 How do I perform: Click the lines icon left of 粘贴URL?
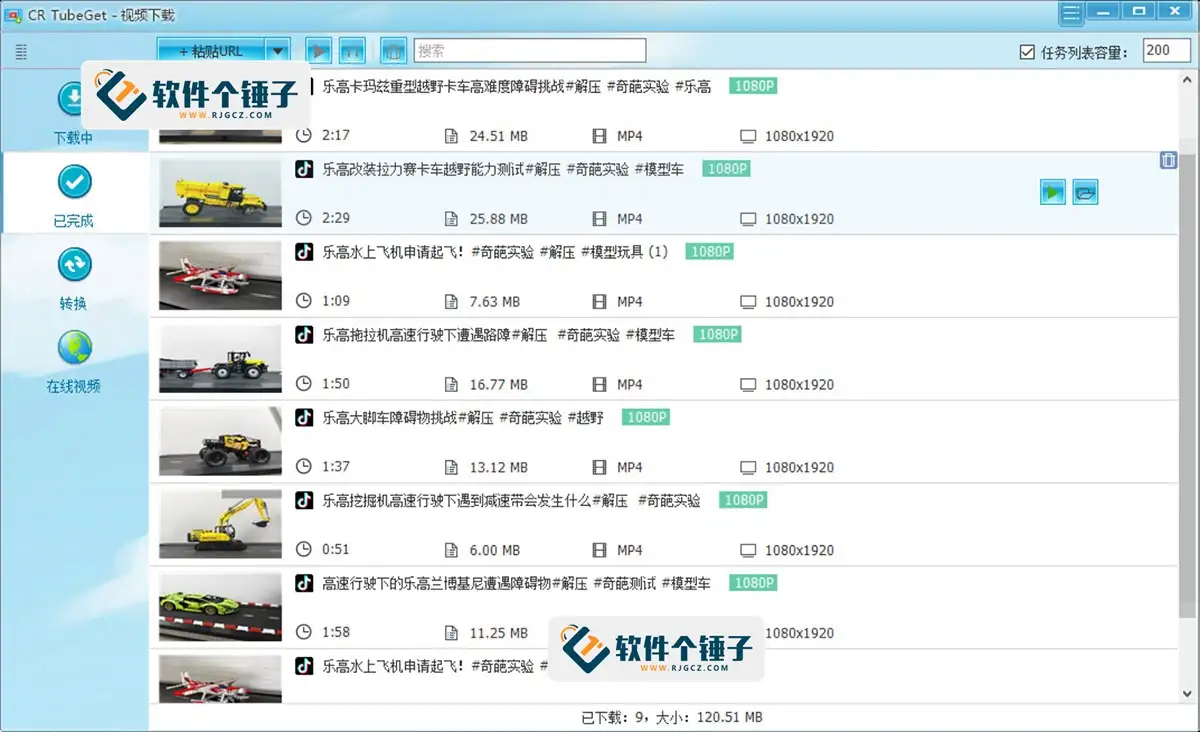(x=22, y=52)
